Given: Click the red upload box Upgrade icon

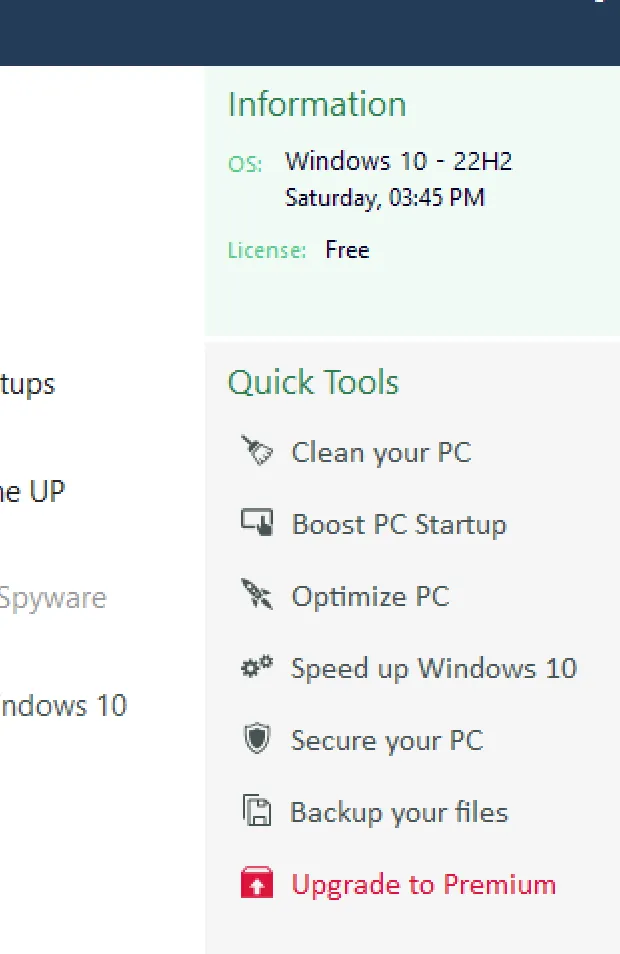Looking at the screenshot, I should [x=257, y=882].
